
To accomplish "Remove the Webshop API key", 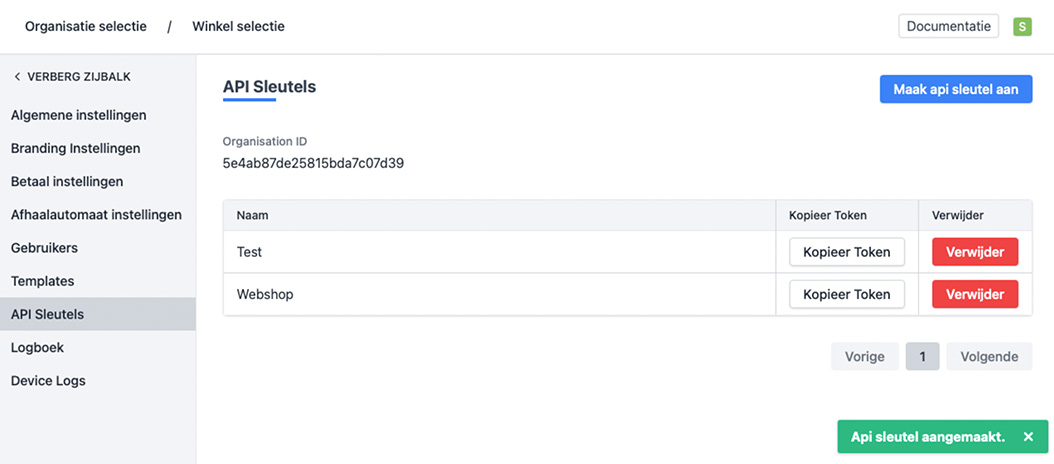I will point(974,294).
